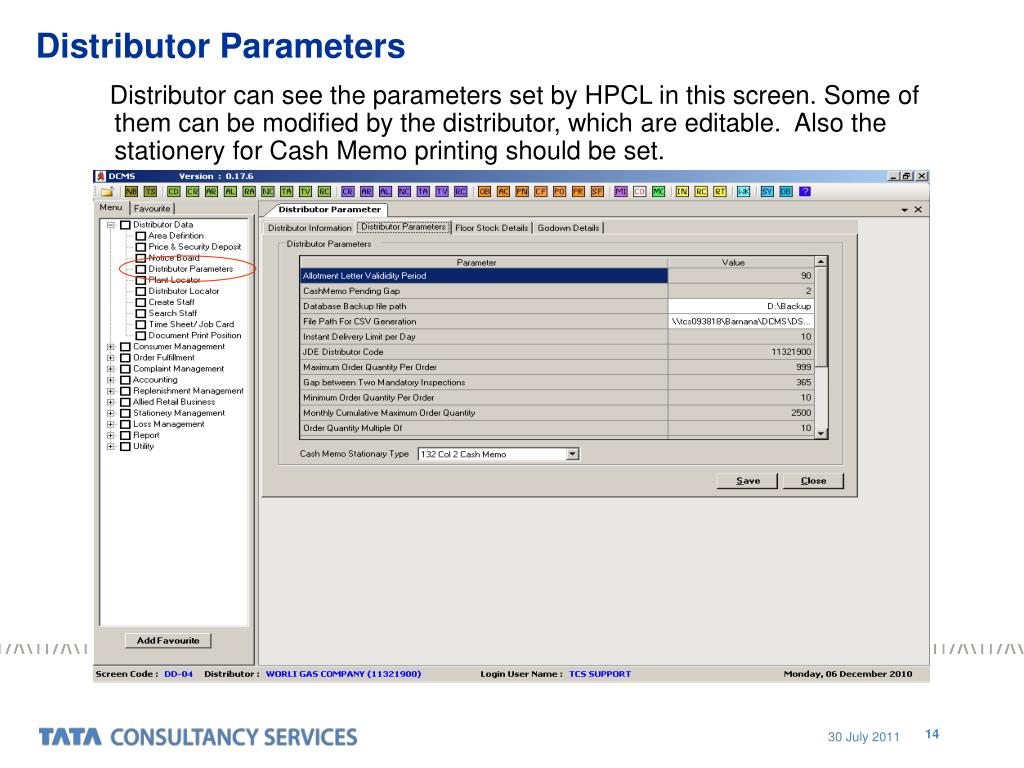The width and height of the screenshot is (1024, 768).
Task: Click the green CR toolbar icon
Action: [x=193, y=191]
